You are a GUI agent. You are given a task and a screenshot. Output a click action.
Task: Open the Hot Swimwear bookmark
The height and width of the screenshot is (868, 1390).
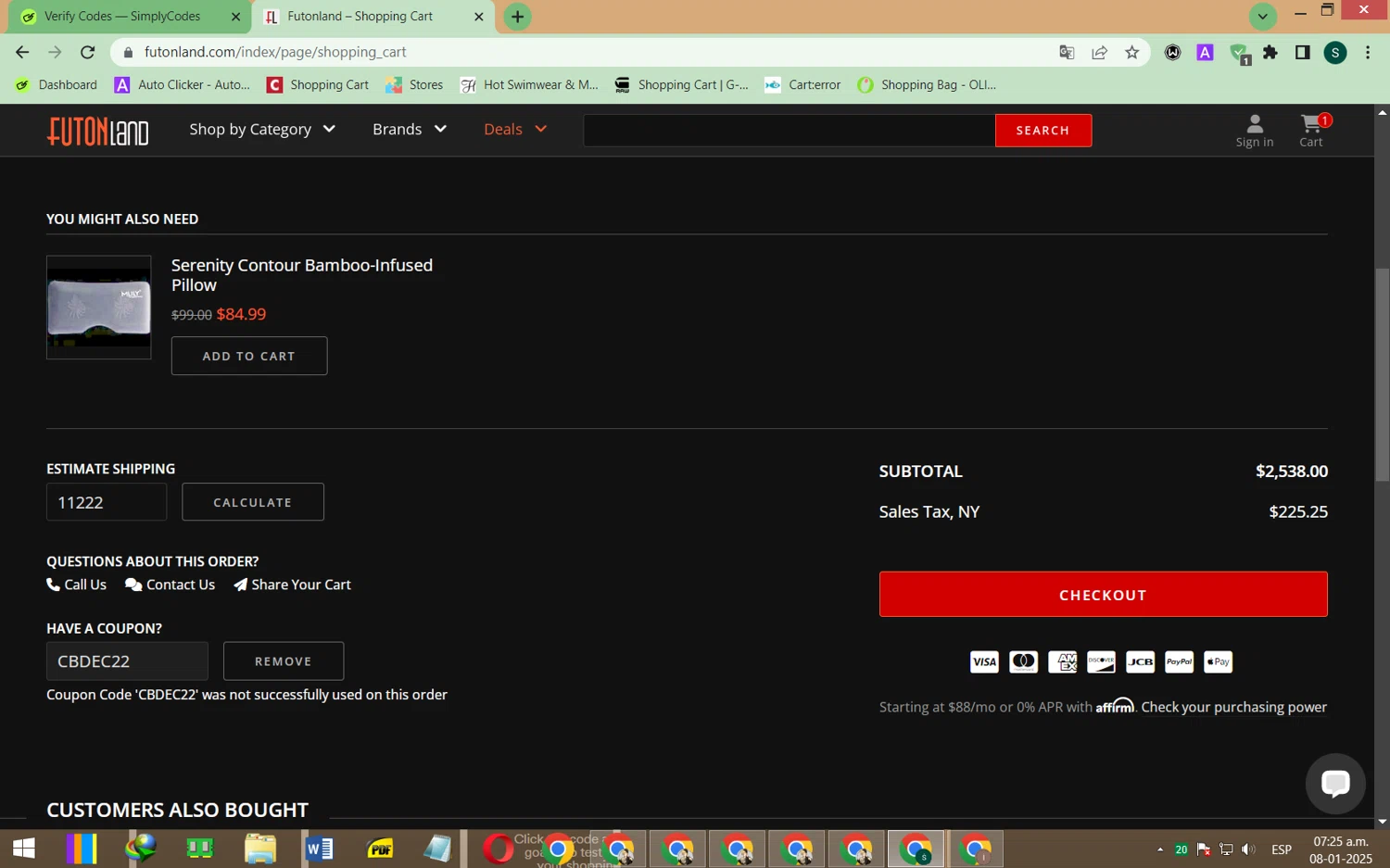pos(529,85)
